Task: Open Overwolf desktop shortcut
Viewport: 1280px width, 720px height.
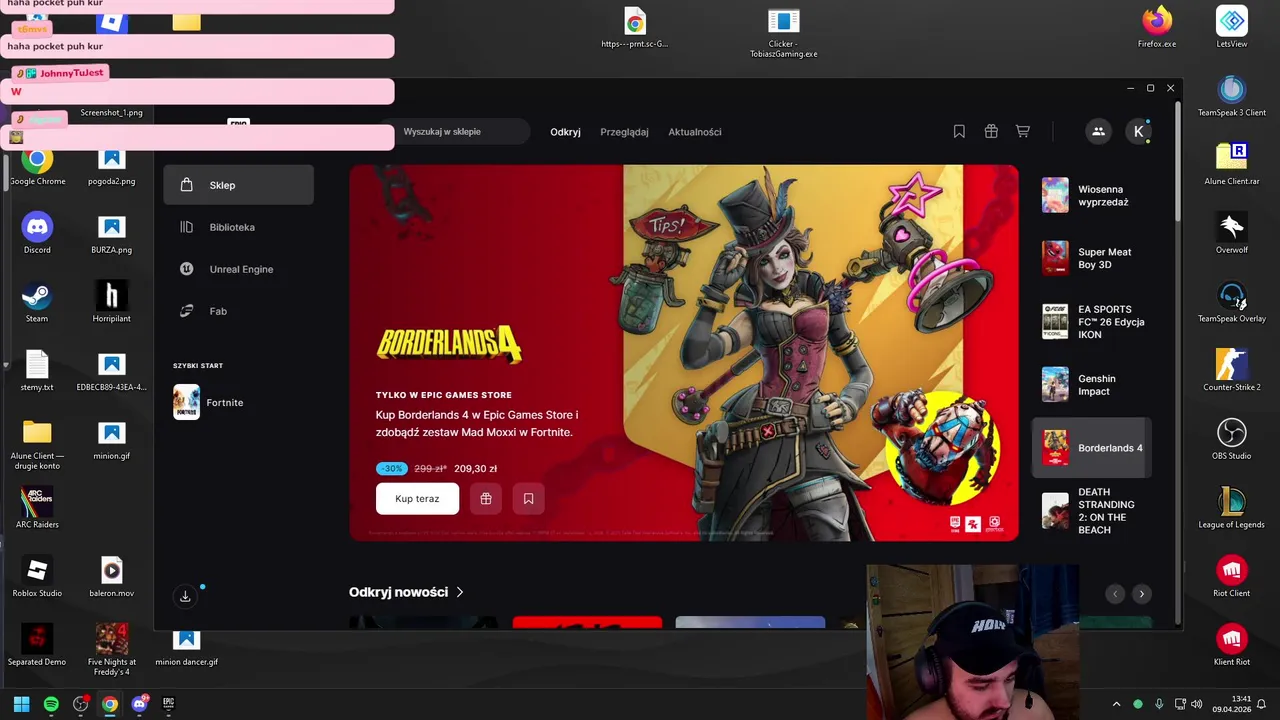Action: (x=1232, y=234)
